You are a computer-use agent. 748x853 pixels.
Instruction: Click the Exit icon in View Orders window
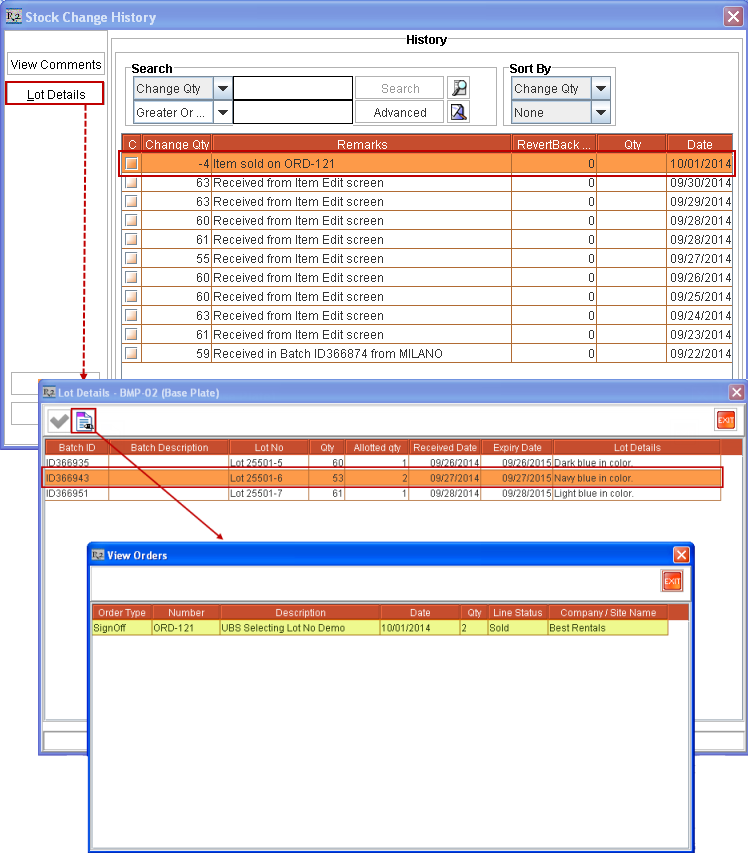tap(672, 581)
